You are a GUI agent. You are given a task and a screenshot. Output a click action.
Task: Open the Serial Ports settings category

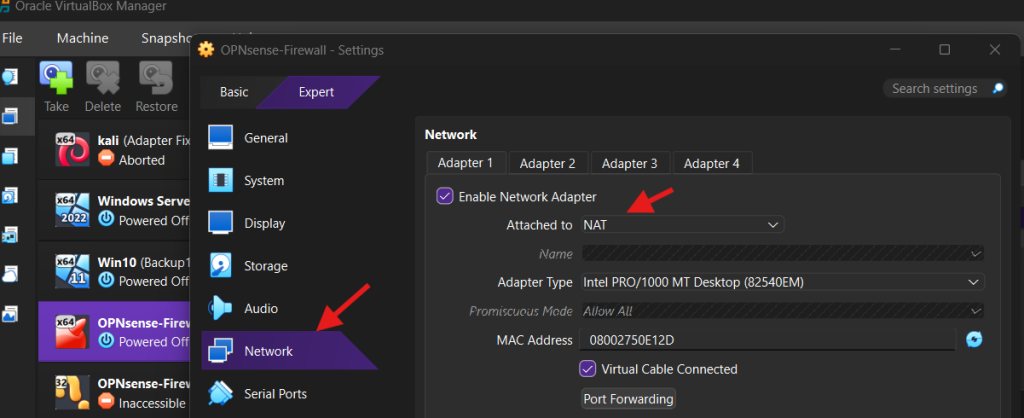[x=275, y=394]
